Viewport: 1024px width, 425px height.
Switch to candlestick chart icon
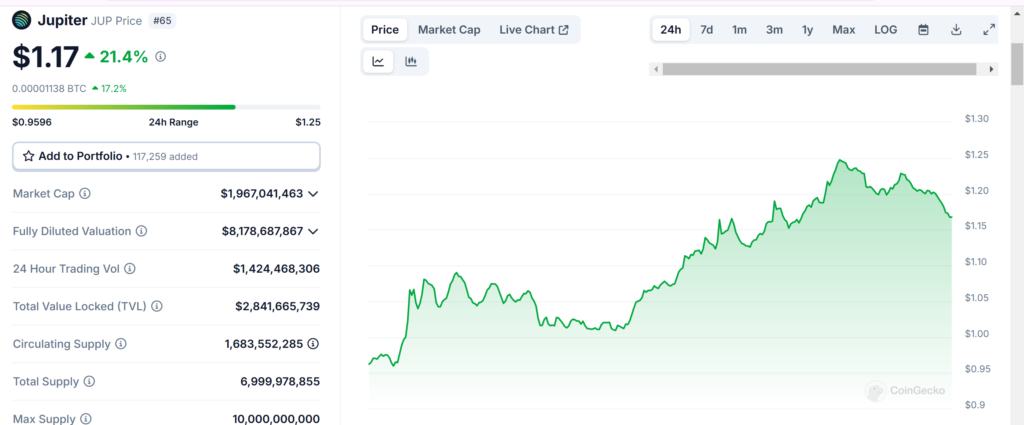tap(411, 62)
